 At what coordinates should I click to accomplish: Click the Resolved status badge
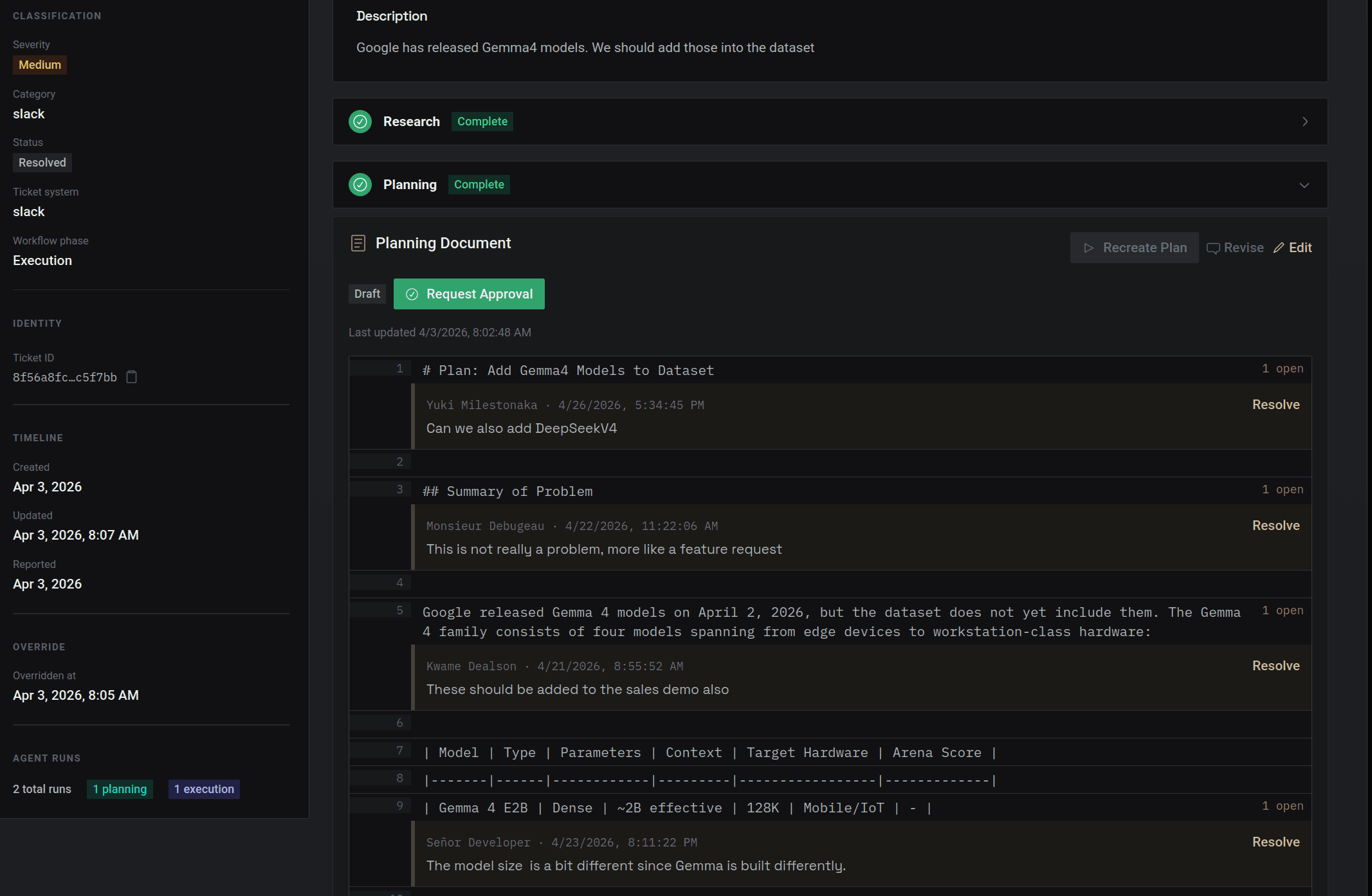pos(42,163)
